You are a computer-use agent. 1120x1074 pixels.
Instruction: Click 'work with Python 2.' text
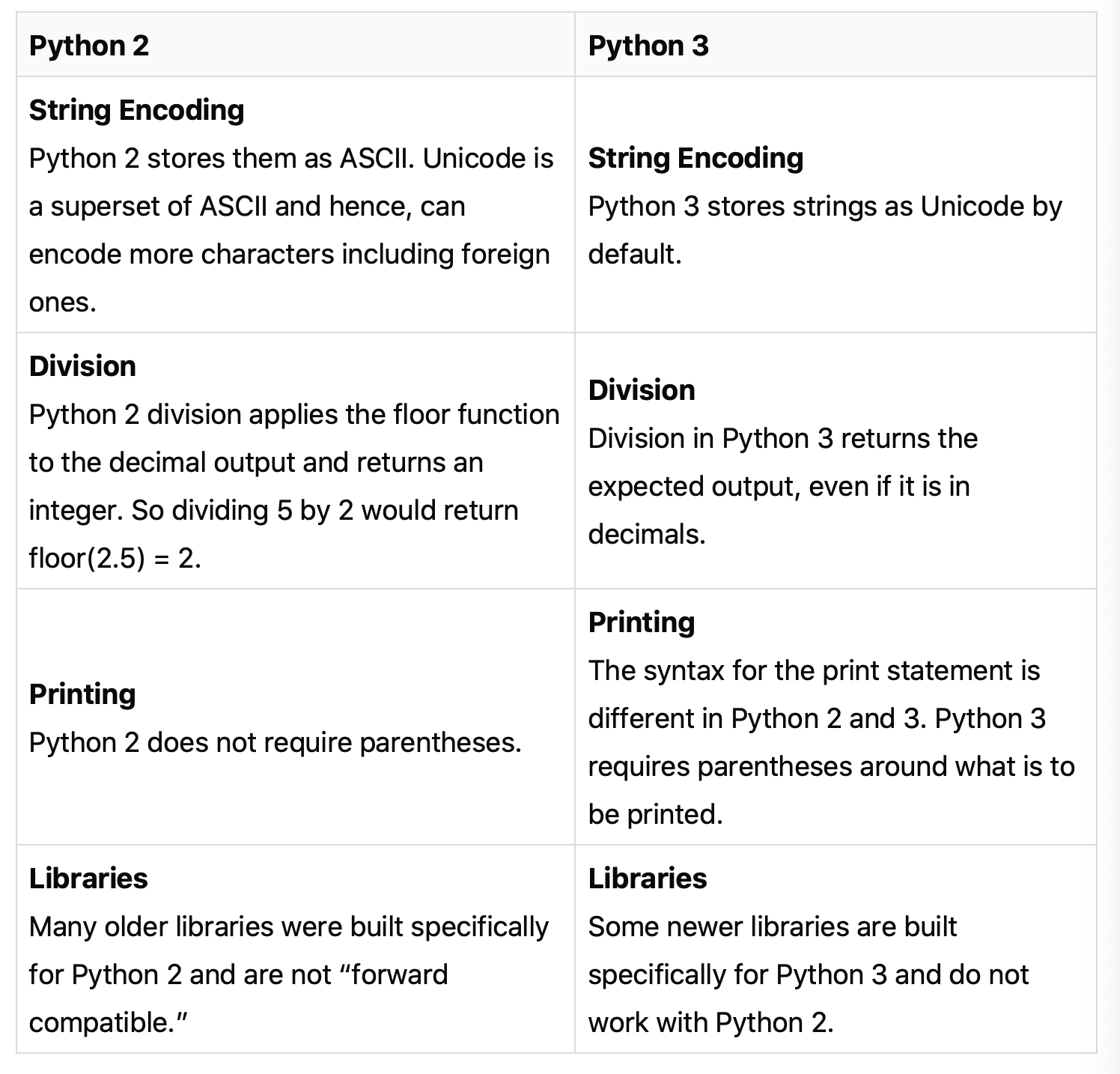pyautogui.click(x=710, y=1022)
